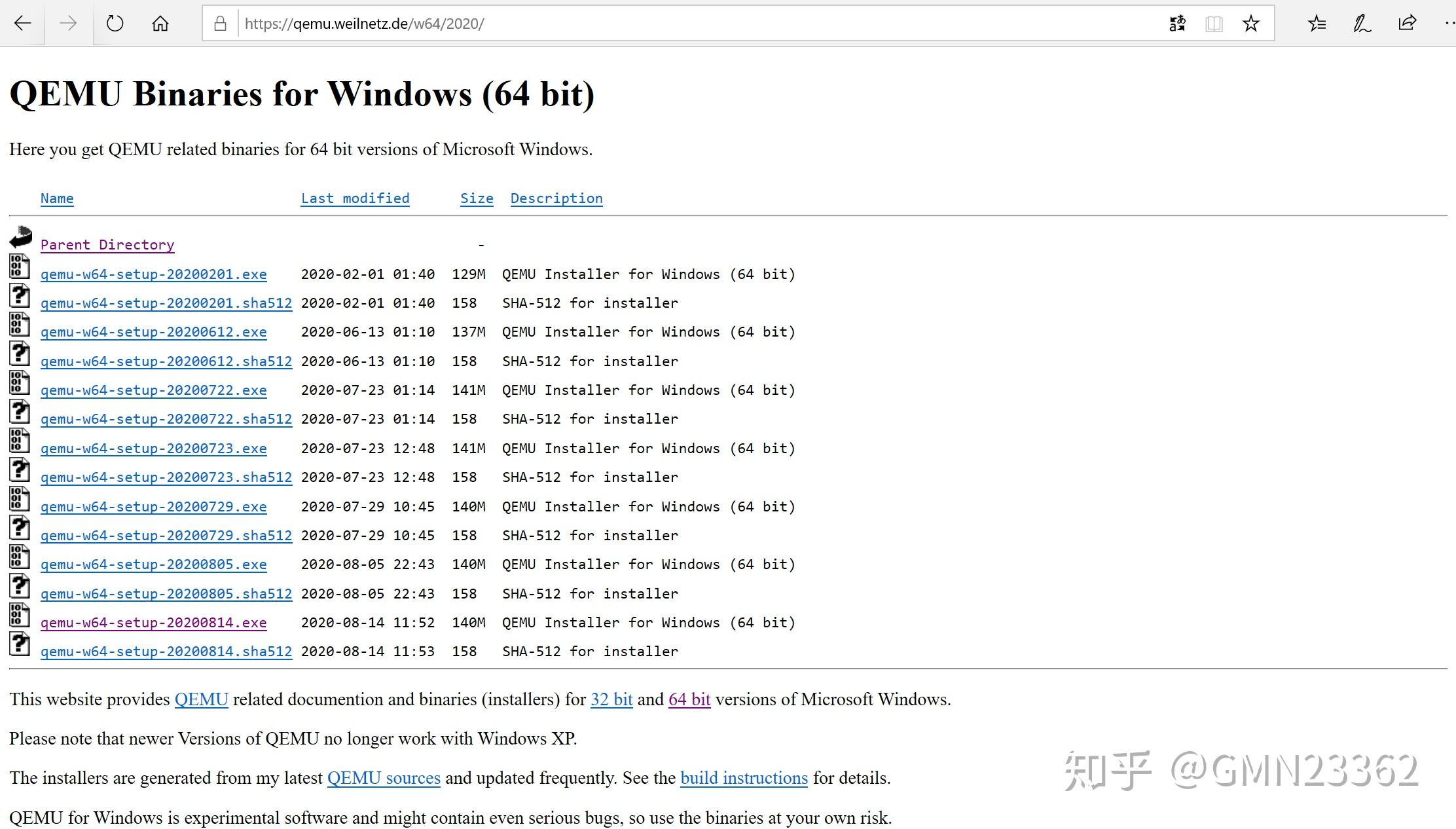Viewport: 1456px width, 829px height.
Task: Open the Translate page icon in address bar
Action: 1176,23
